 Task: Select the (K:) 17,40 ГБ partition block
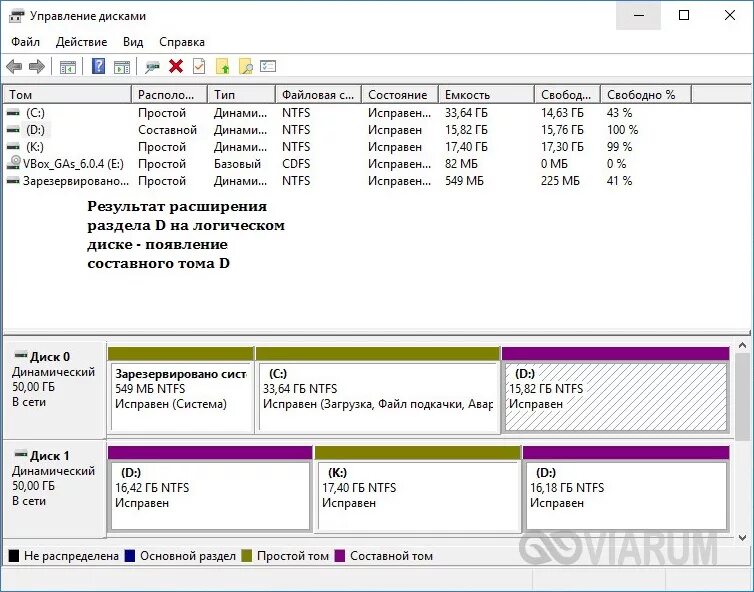418,489
